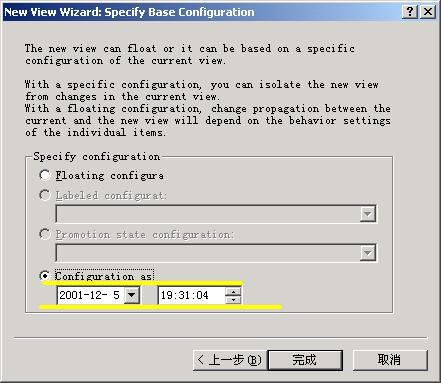Viewport: 441px width, 383px height.
Task: Open the Labeled configuration dropdown list
Action: coord(368,214)
